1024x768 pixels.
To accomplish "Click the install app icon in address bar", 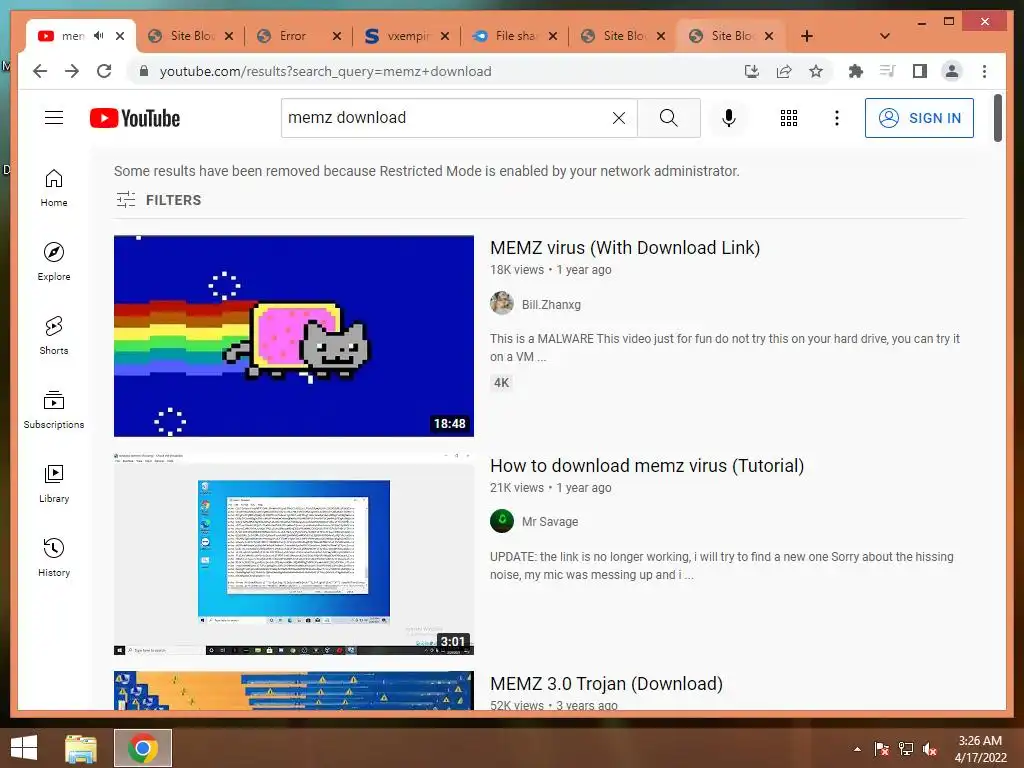I will click(x=752, y=71).
